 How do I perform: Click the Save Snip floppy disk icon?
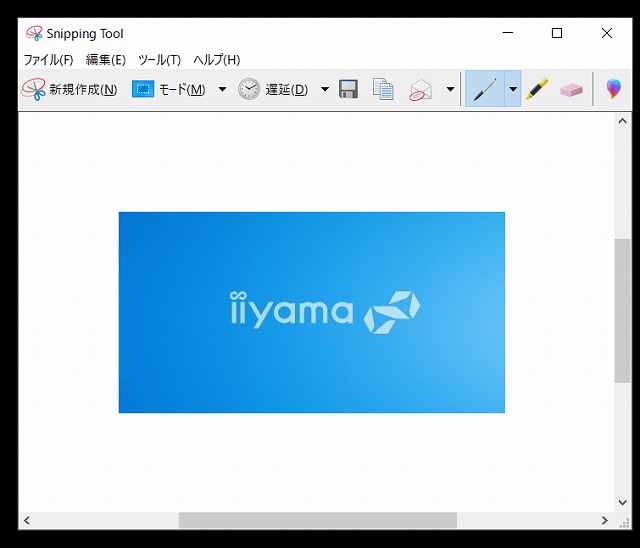coord(348,89)
